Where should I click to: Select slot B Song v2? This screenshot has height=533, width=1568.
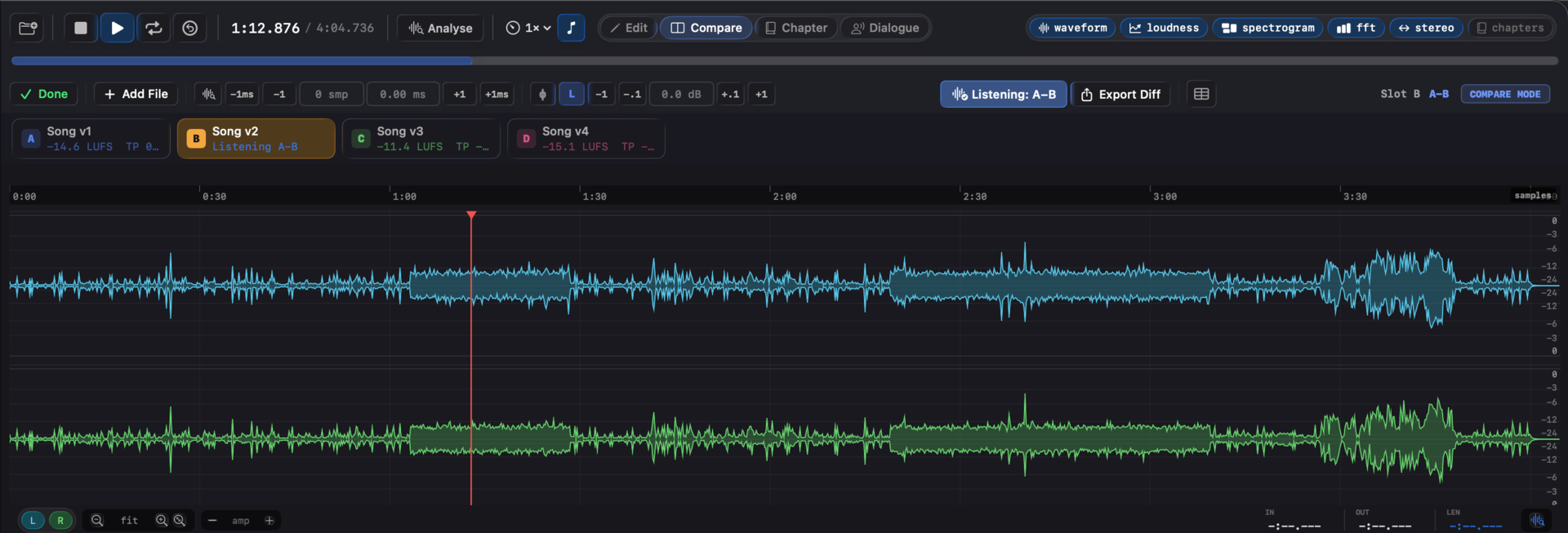pos(256,139)
